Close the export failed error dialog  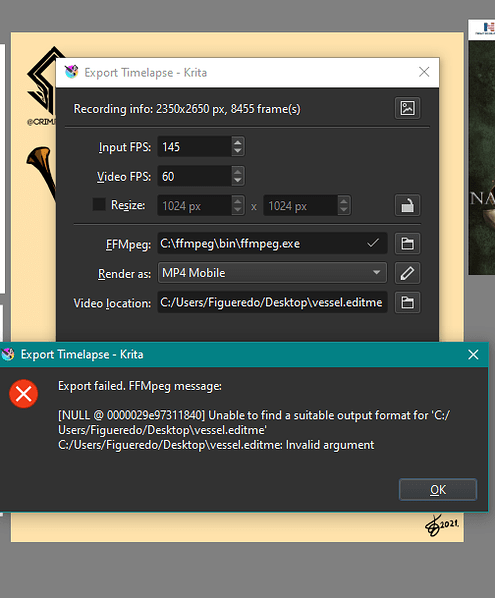coord(473,355)
